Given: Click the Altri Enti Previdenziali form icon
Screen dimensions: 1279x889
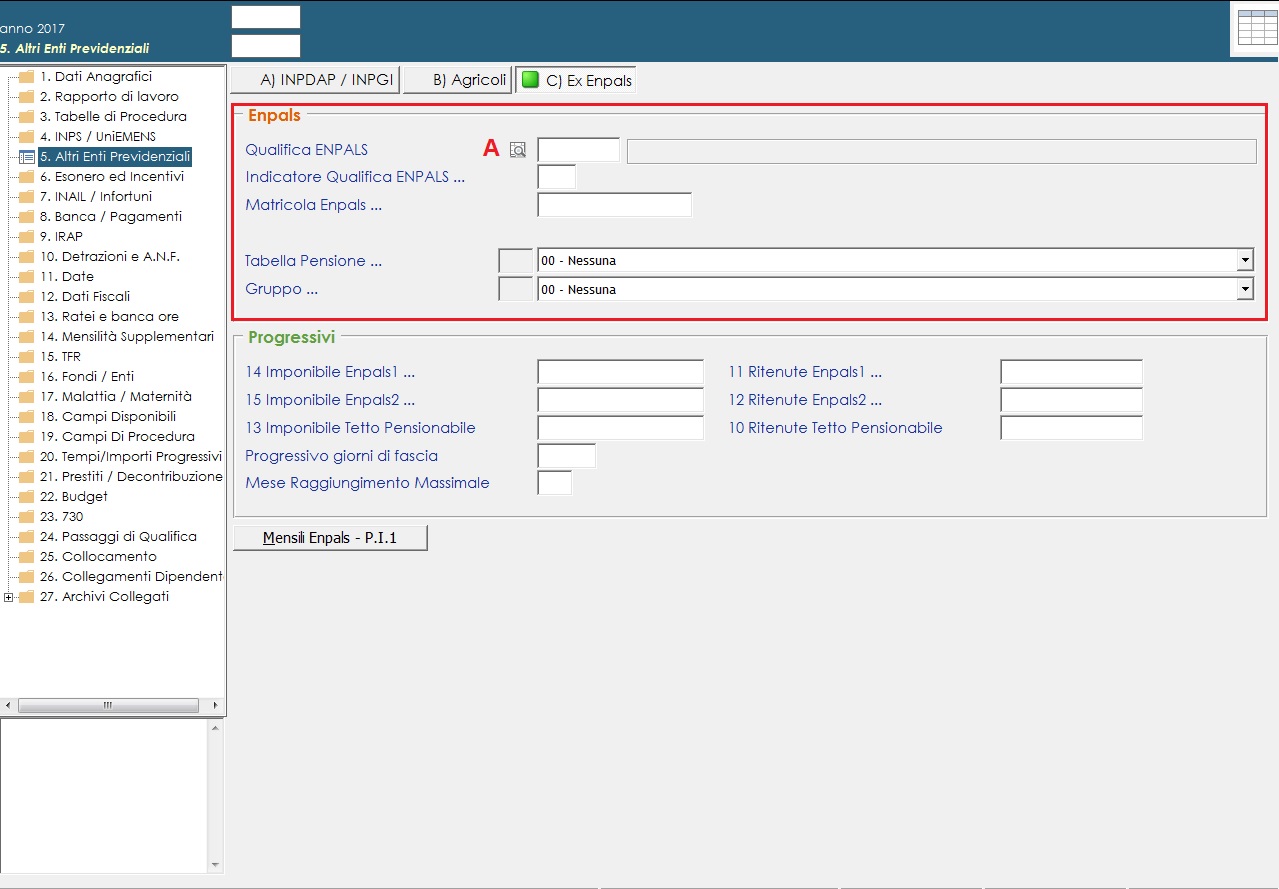Looking at the screenshot, I should click(x=26, y=157).
